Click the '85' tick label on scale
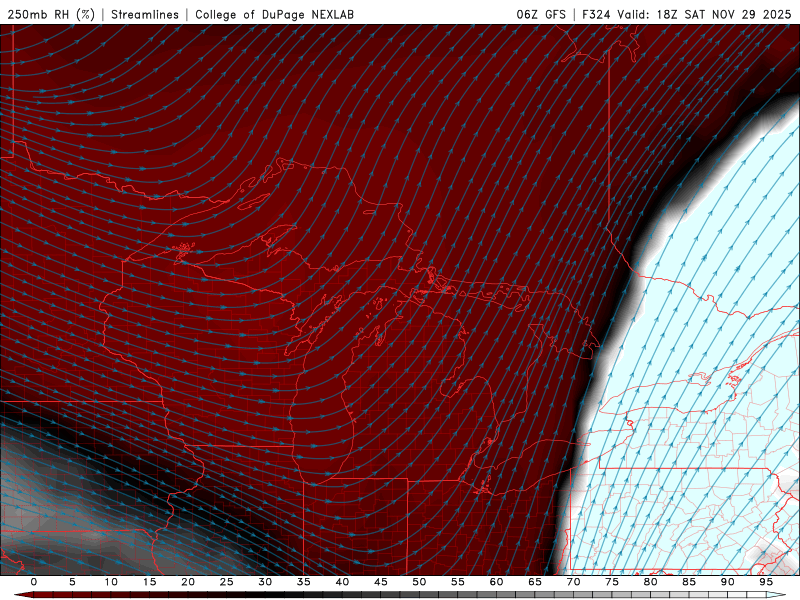Viewport: 800px width, 600px height. [689, 582]
